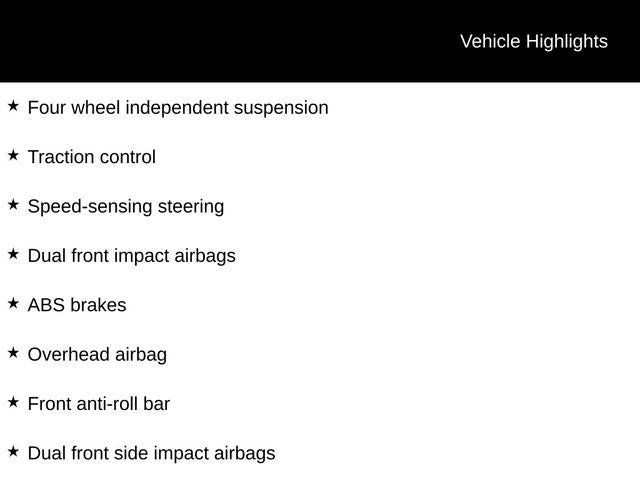Image resolution: width=640 pixels, height=480 pixels.
Task: Select the star icon next to ABS brakes
Action: tap(13, 304)
